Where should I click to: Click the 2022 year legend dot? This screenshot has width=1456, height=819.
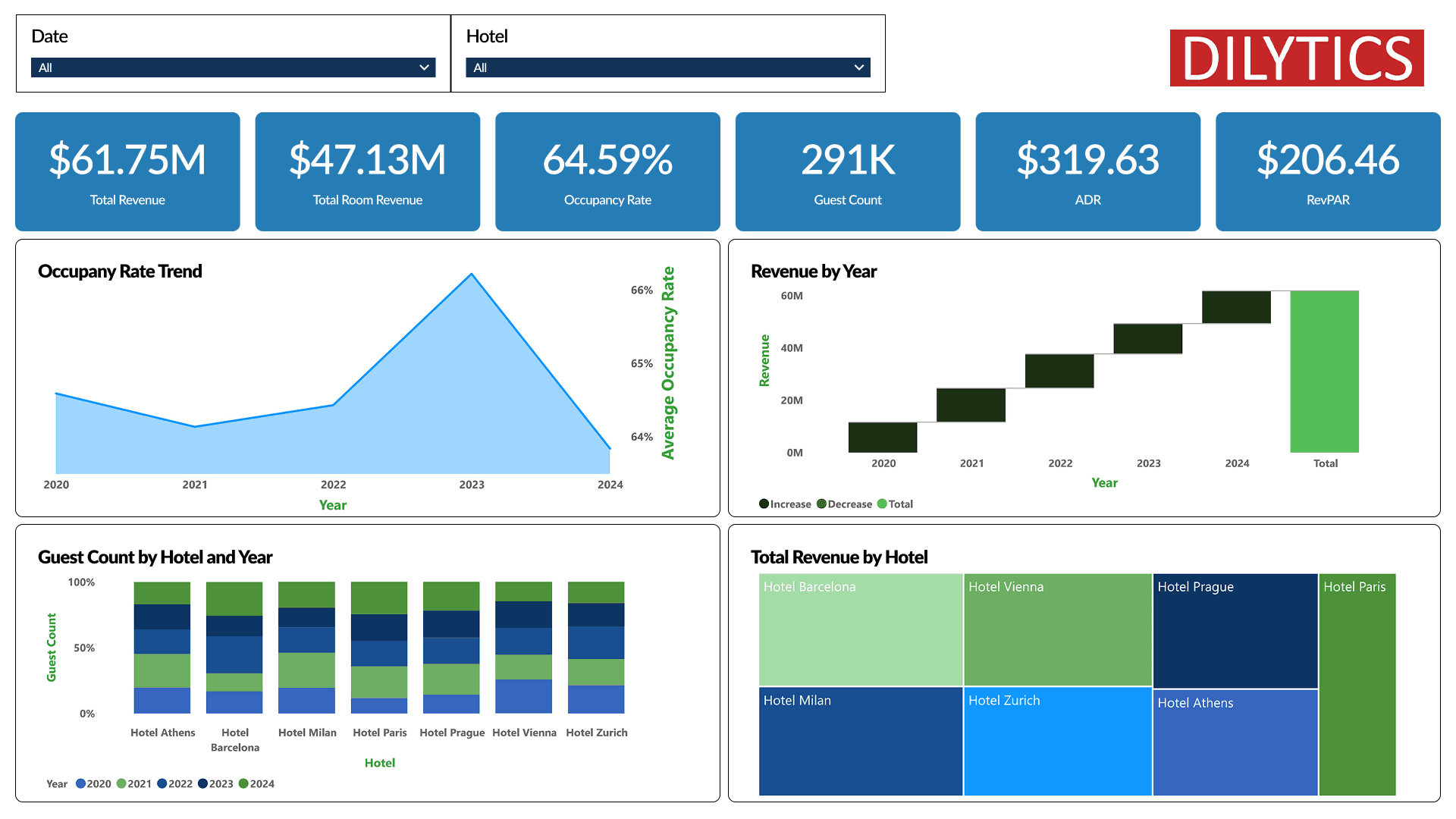click(162, 783)
